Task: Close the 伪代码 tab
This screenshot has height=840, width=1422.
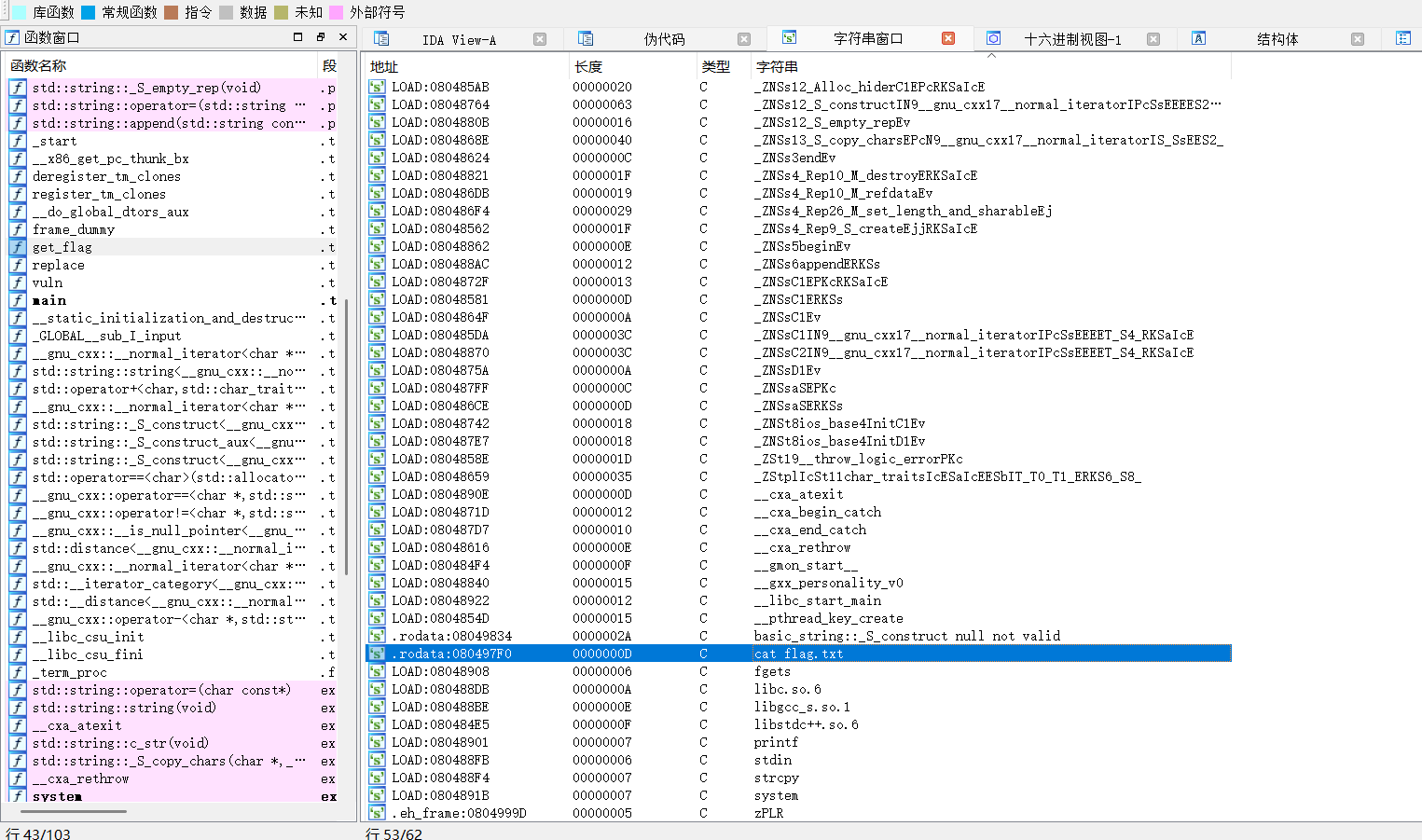Action: (x=744, y=39)
